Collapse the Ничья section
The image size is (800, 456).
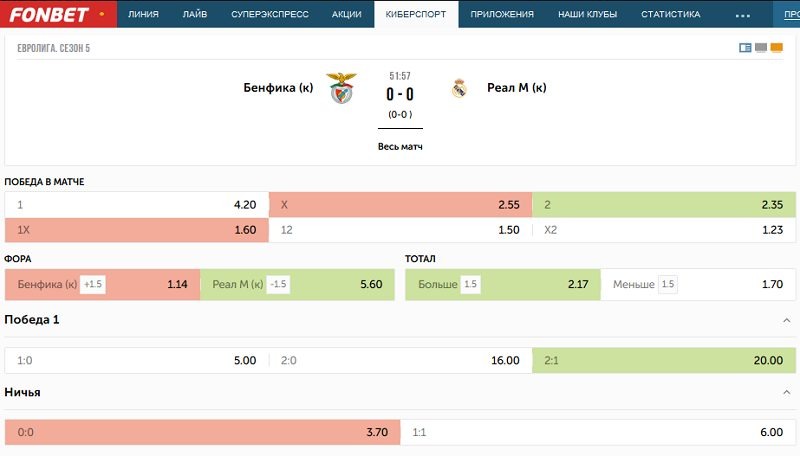pos(786,392)
